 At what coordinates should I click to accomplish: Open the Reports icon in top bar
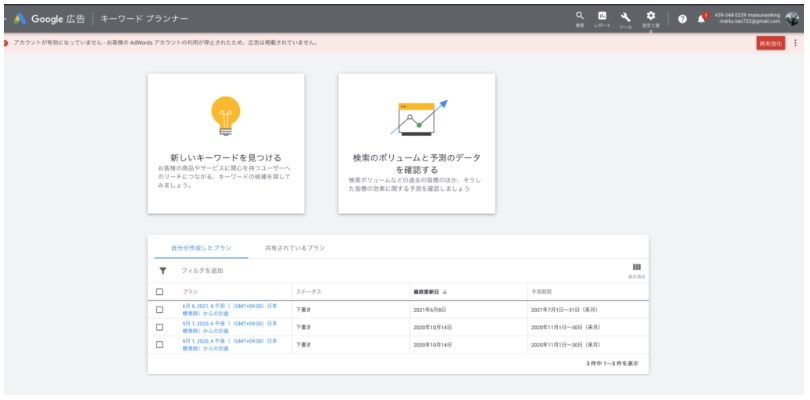click(x=602, y=17)
